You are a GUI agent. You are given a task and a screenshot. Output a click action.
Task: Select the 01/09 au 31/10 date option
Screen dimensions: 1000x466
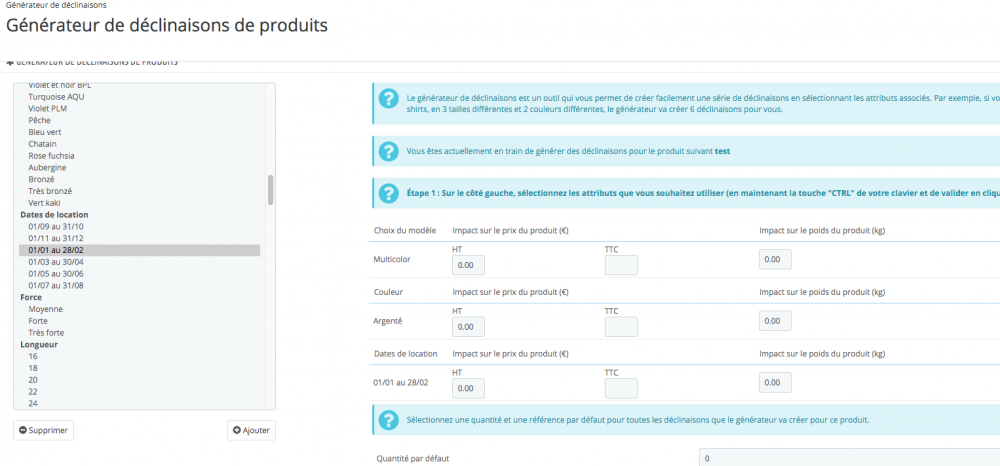pos(56,226)
